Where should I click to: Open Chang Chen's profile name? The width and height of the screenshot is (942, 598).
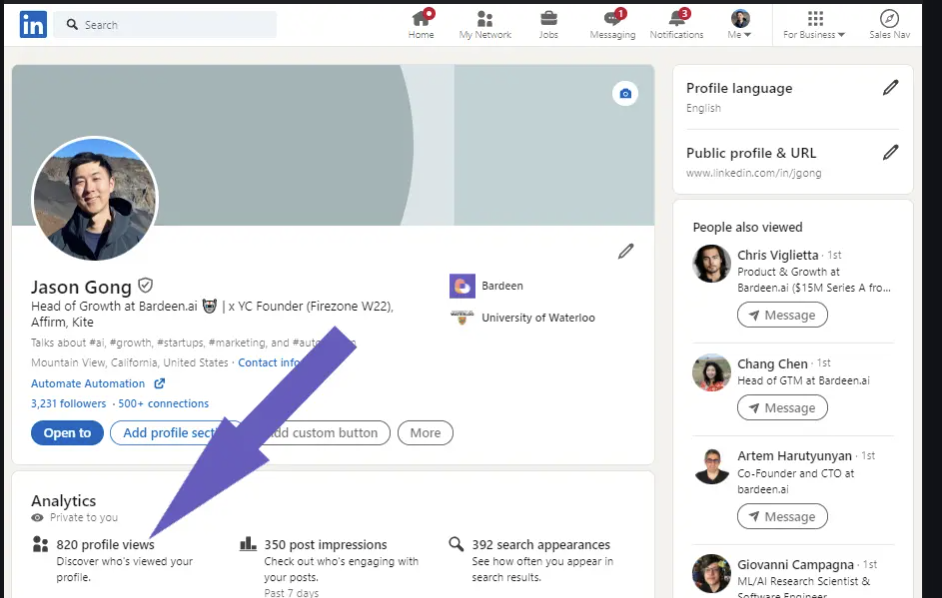pyautogui.click(x=772, y=364)
